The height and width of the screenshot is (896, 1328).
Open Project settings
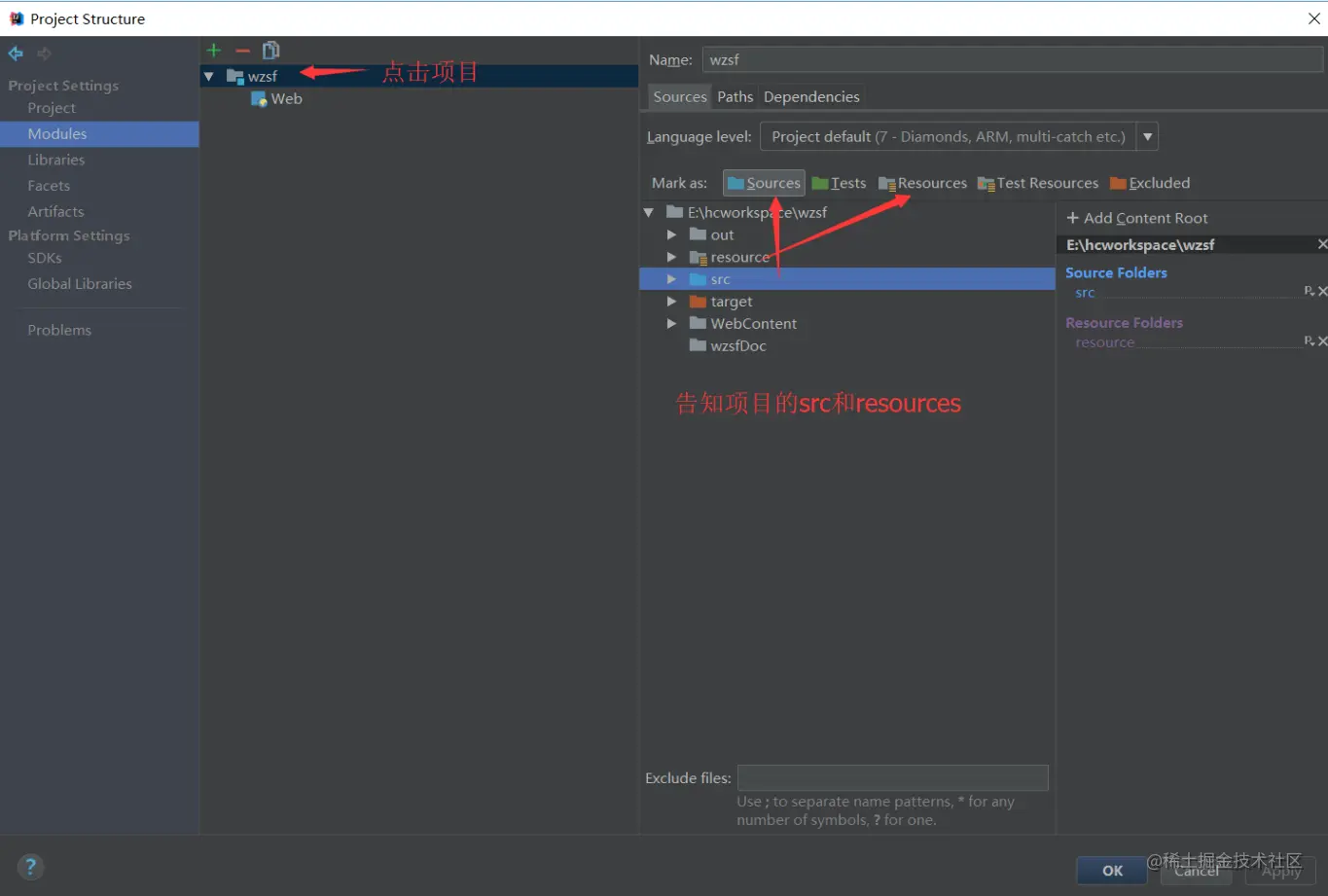point(52,108)
